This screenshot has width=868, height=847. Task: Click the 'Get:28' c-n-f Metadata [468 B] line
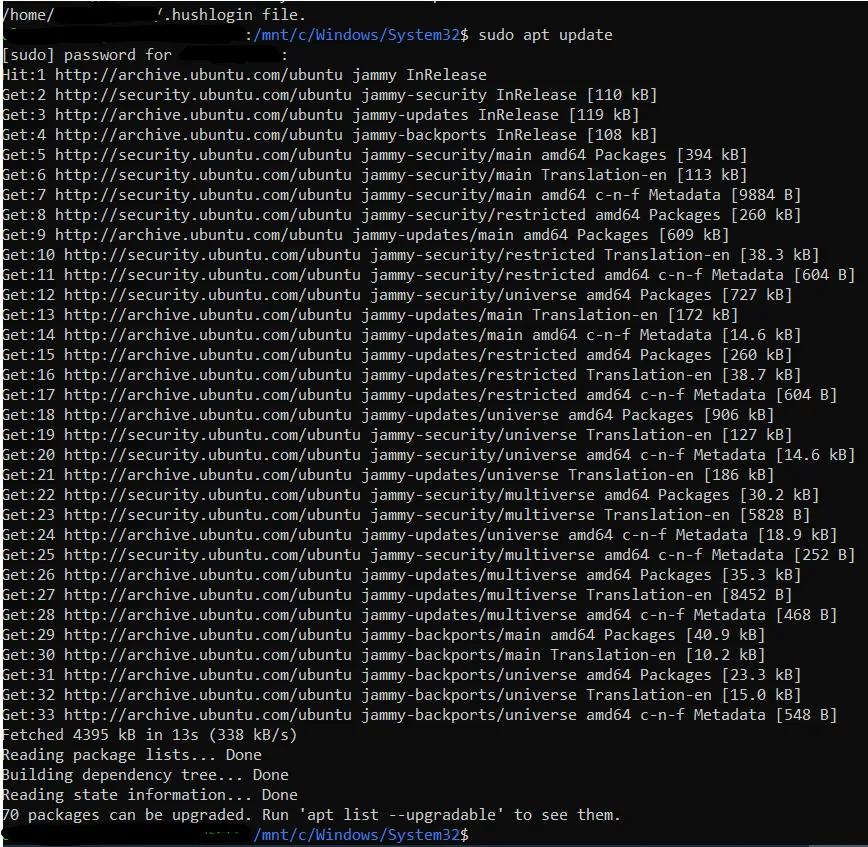tap(420, 614)
